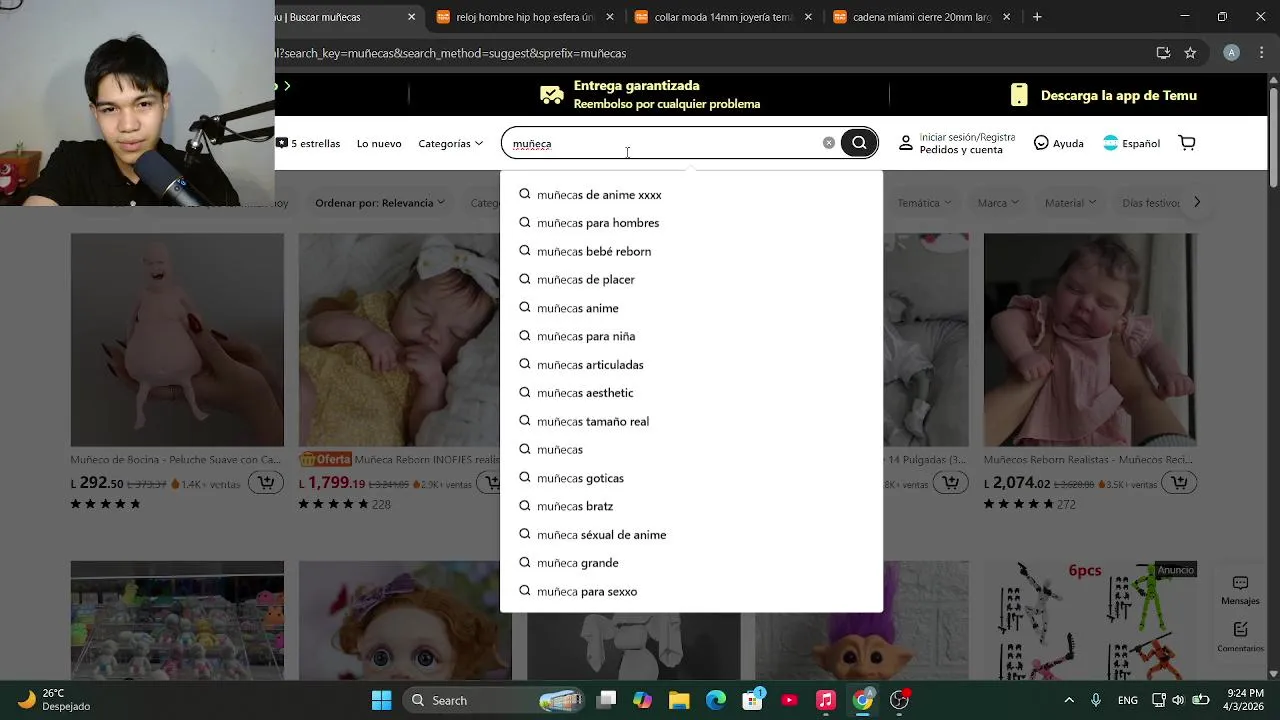Click 'Pedidos y cuenta' link
The image size is (1280, 720).
tap(961, 150)
